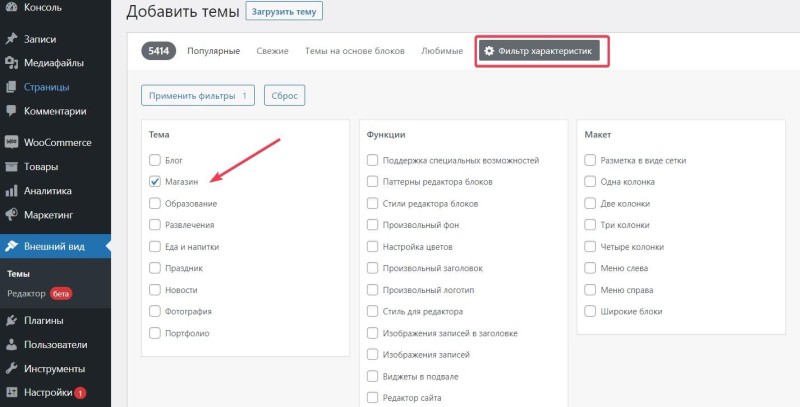Open the Плагины plug icon
Image resolution: width=800 pixels, height=407 pixels.
[x=11, y=321]
